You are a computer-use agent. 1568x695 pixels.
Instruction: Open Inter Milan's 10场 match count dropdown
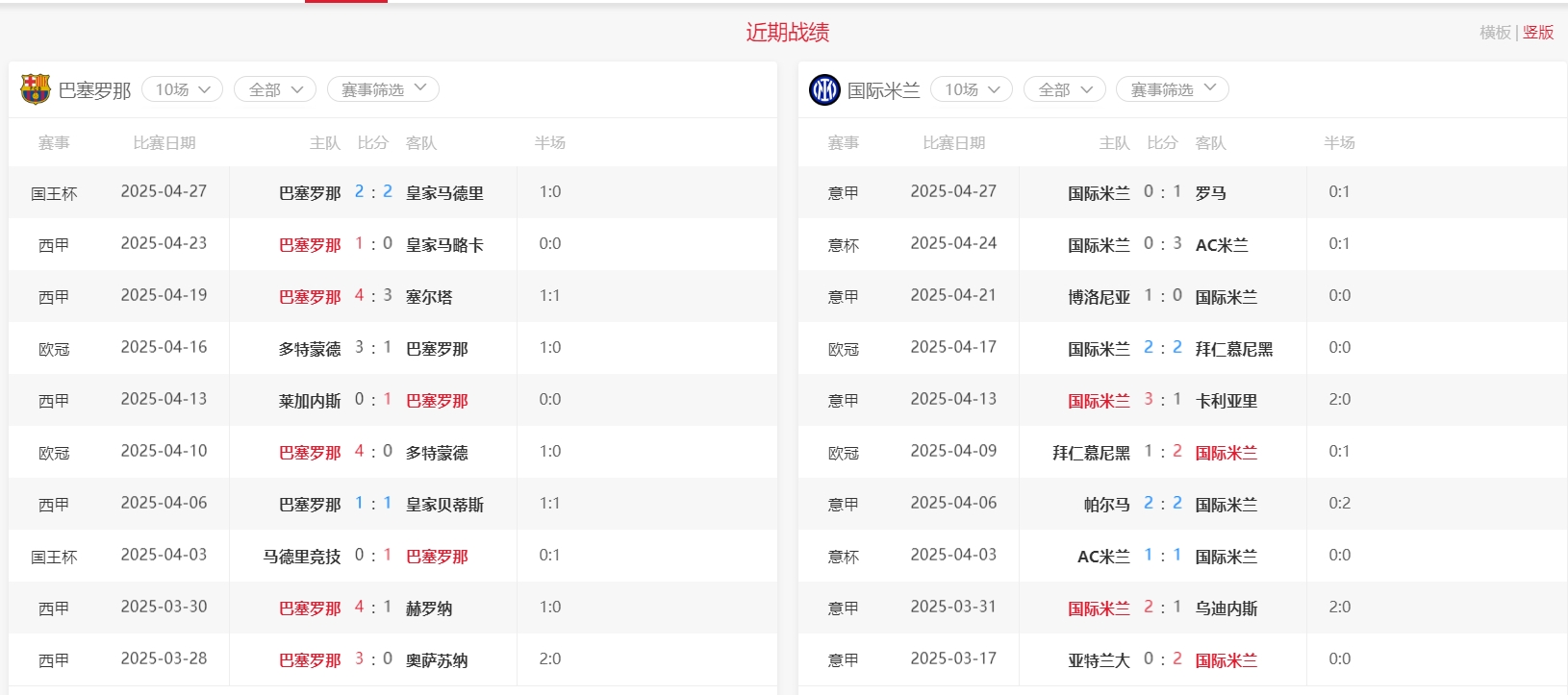coord(972,89)
